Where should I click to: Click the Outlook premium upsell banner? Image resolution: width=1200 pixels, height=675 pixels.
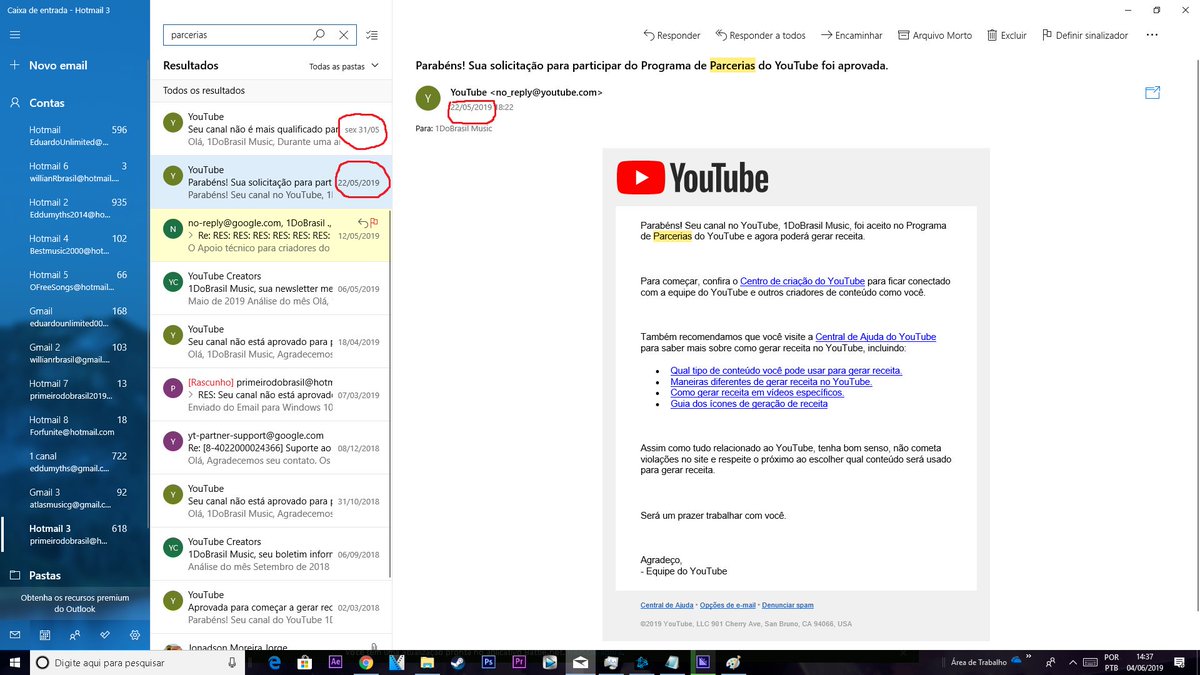[75, 603]
